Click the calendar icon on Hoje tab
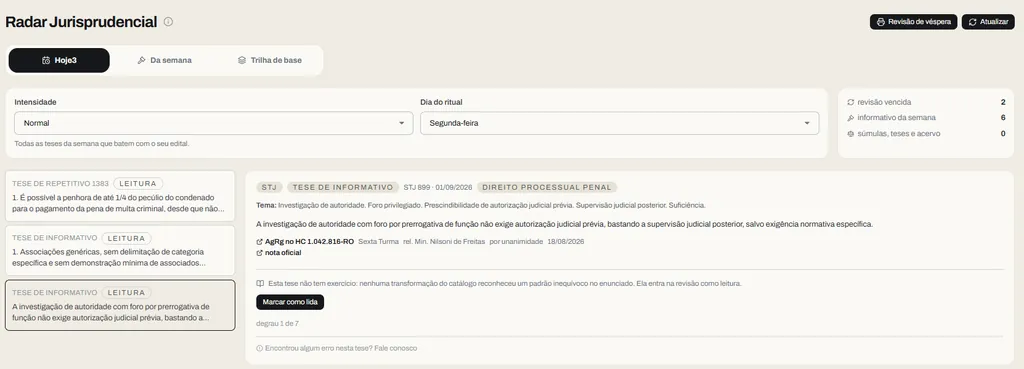The height and width of the screenshot is (369, 1024). (x=46, y=60)
